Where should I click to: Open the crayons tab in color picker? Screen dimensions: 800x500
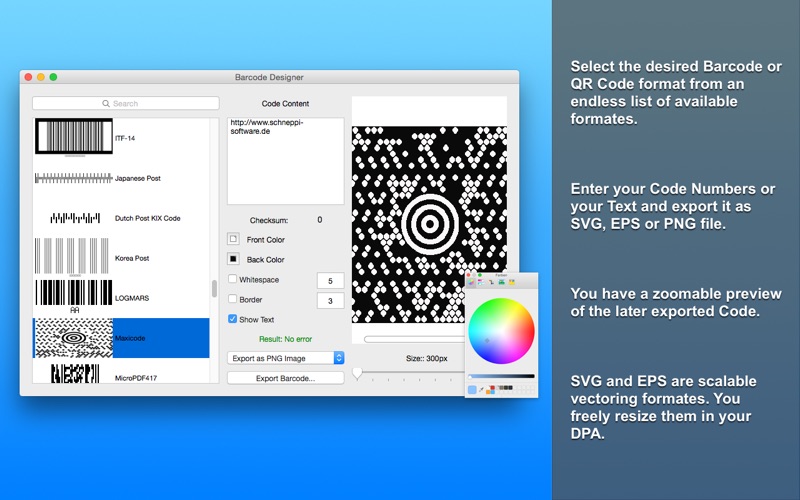(512, 282)
